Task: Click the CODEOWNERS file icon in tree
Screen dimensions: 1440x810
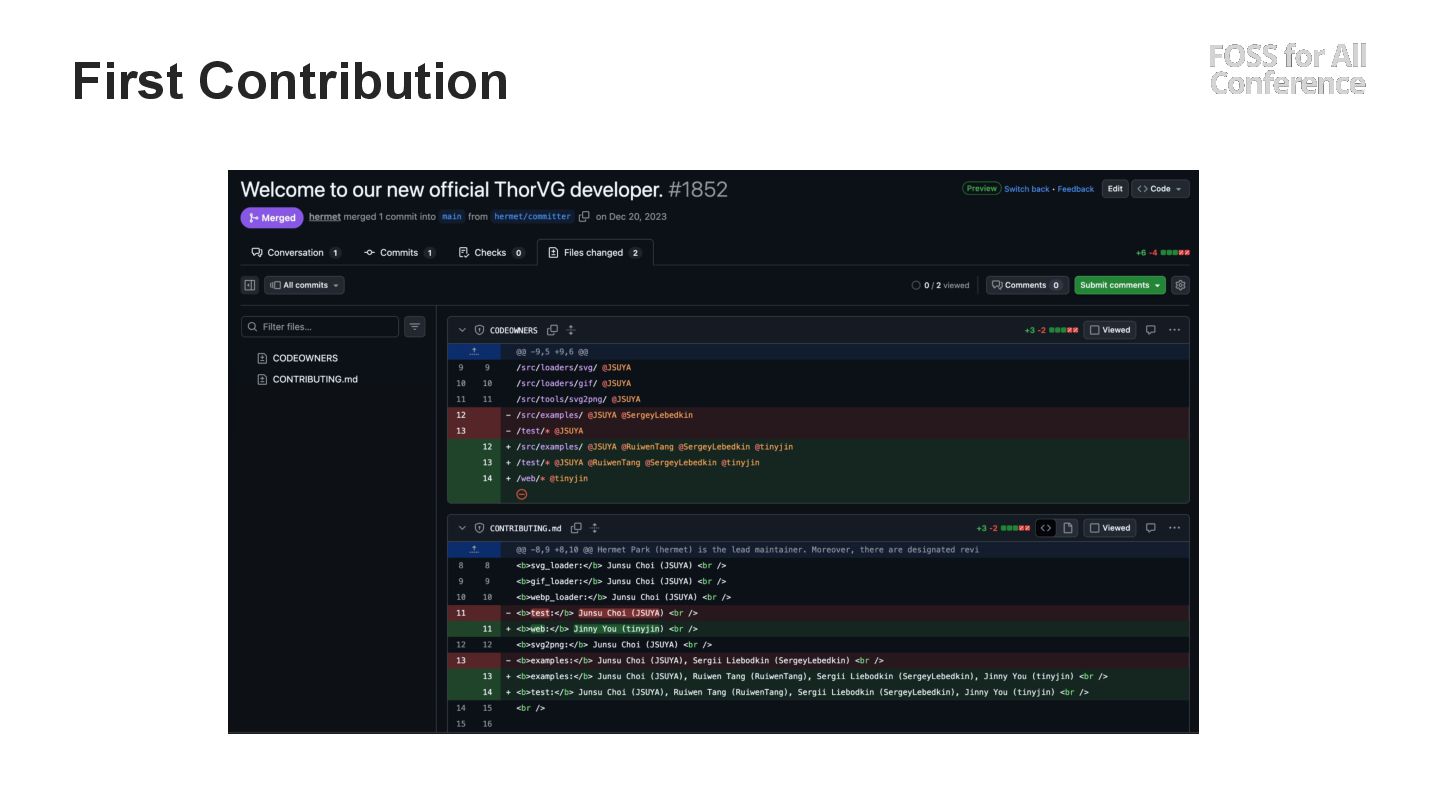Action: coord(262,358)
